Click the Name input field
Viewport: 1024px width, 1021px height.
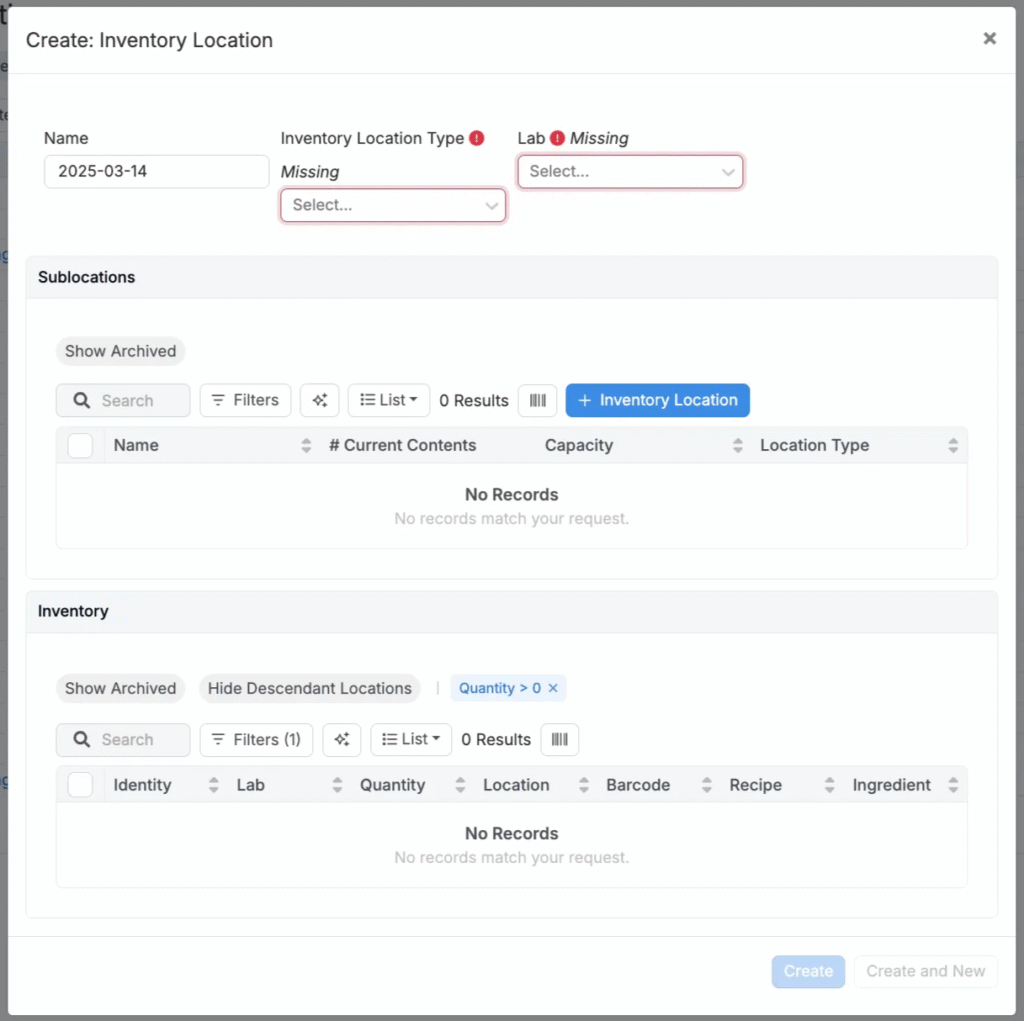pos(156,171)
